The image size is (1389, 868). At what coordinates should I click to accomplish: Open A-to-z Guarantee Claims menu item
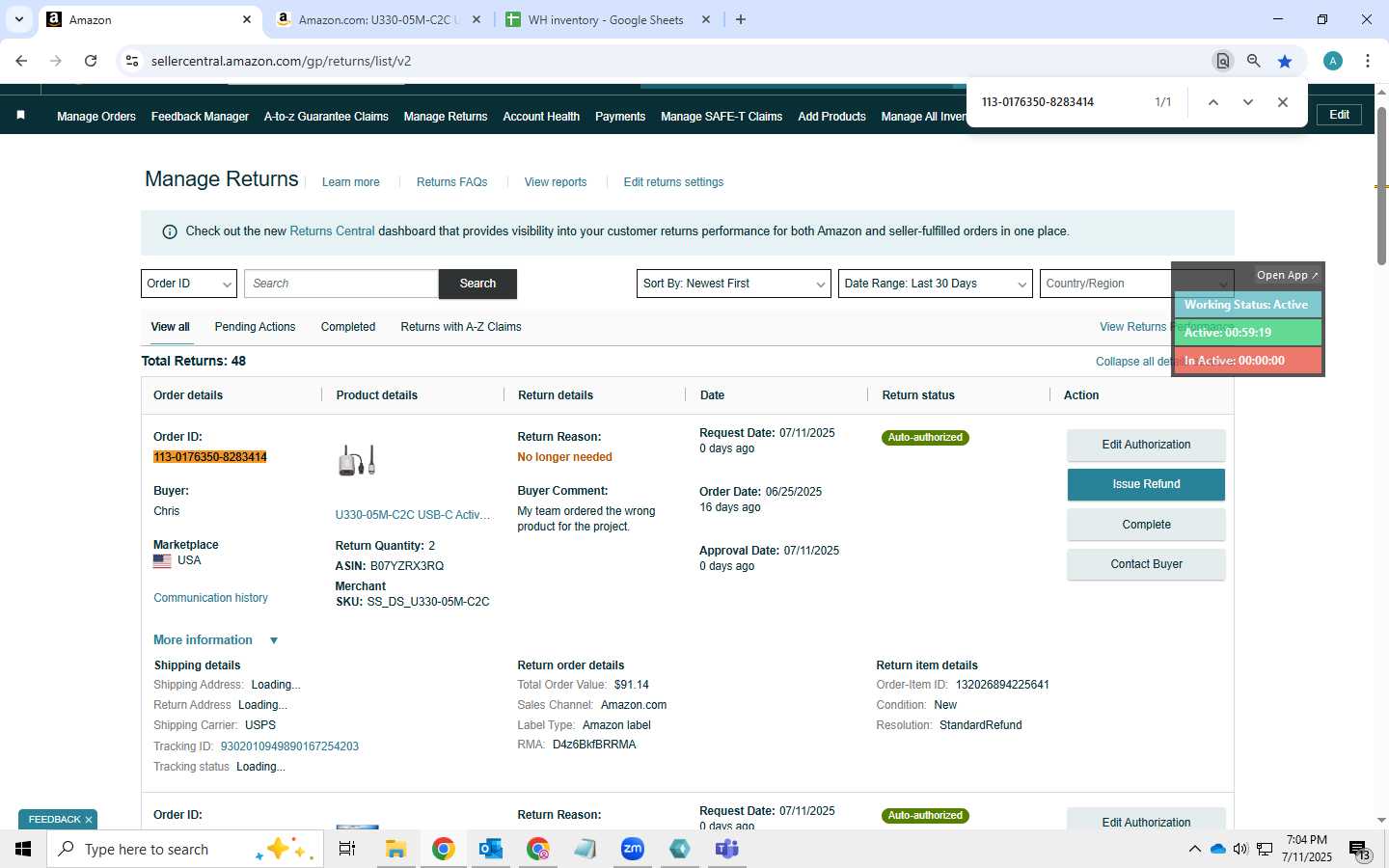click(326, 117)
